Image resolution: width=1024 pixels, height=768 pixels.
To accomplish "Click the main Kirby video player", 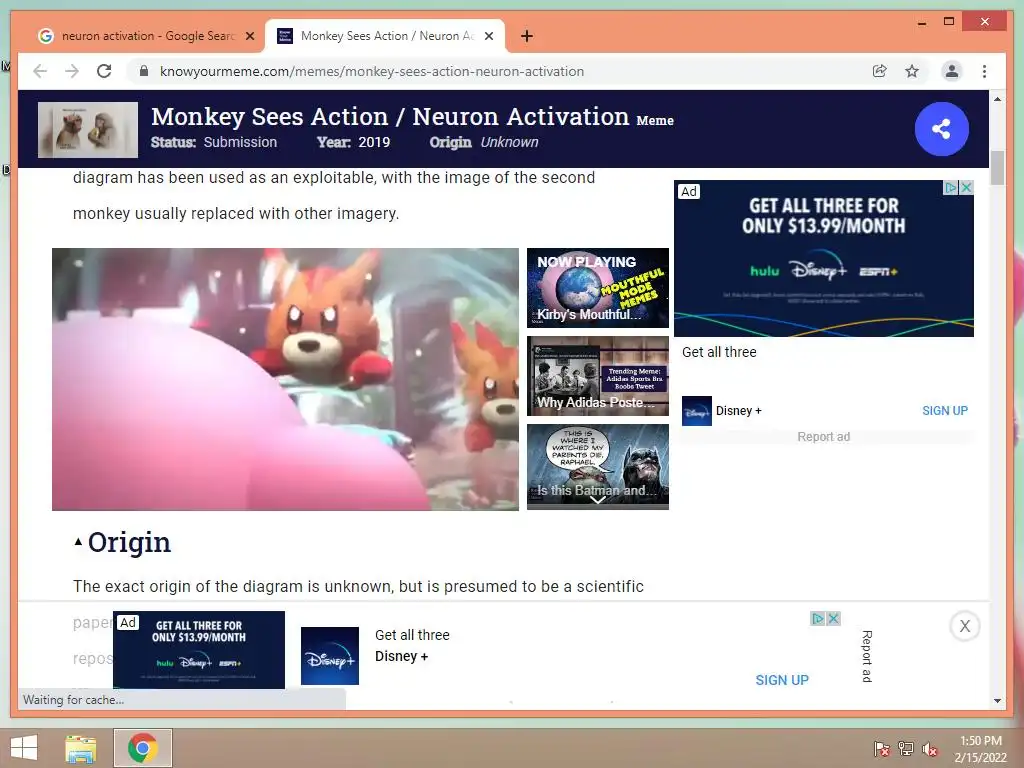I will tap(285, 379).
